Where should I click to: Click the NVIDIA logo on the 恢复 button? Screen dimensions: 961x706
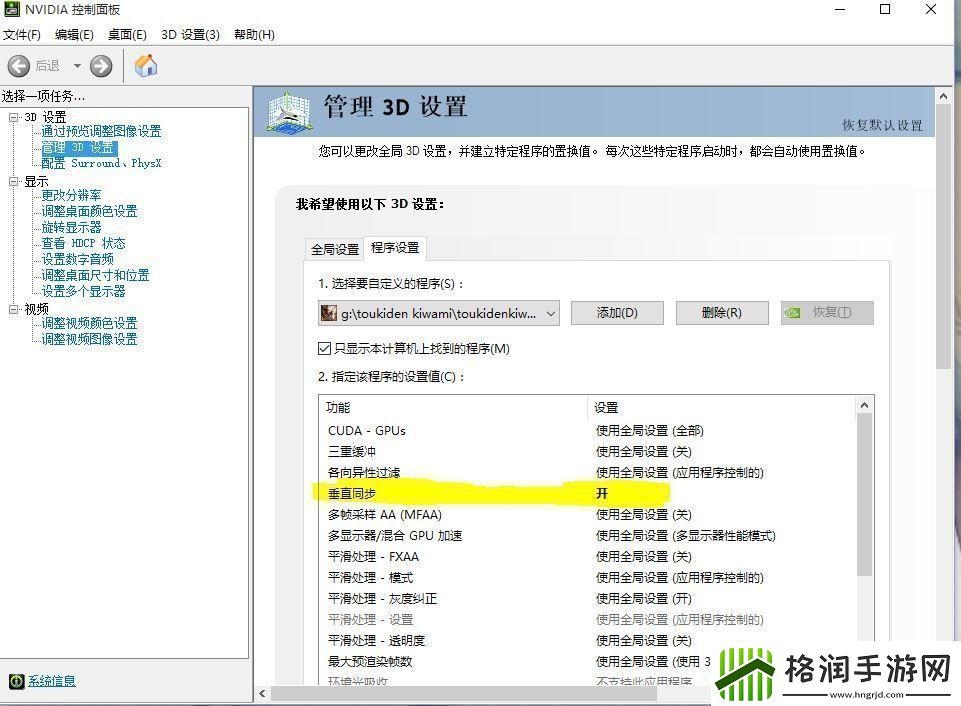[794, 313]
